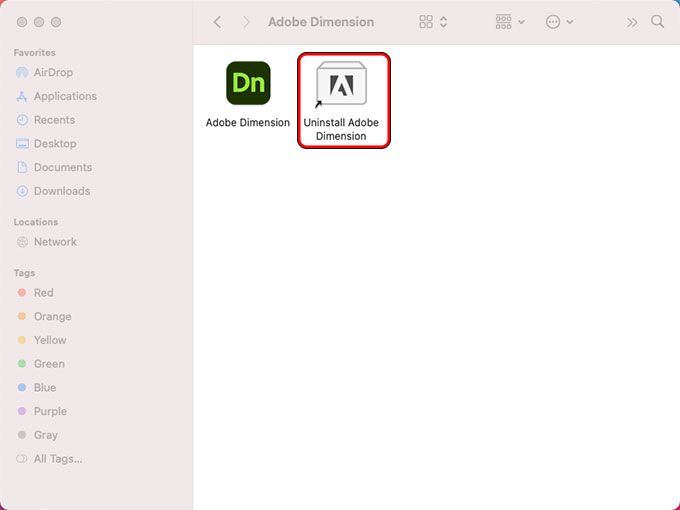Click the AirDrop sidebar icon
680x510 pixels.
tap(22, 72)
